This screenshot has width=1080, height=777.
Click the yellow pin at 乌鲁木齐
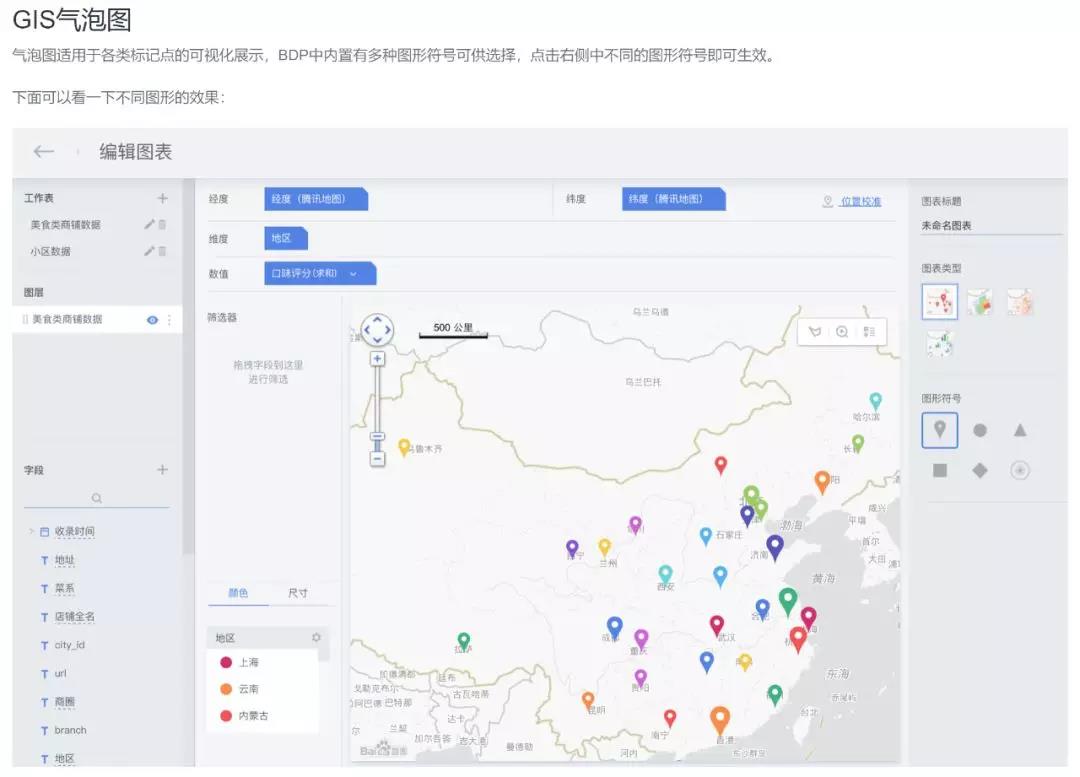(404, 448)
